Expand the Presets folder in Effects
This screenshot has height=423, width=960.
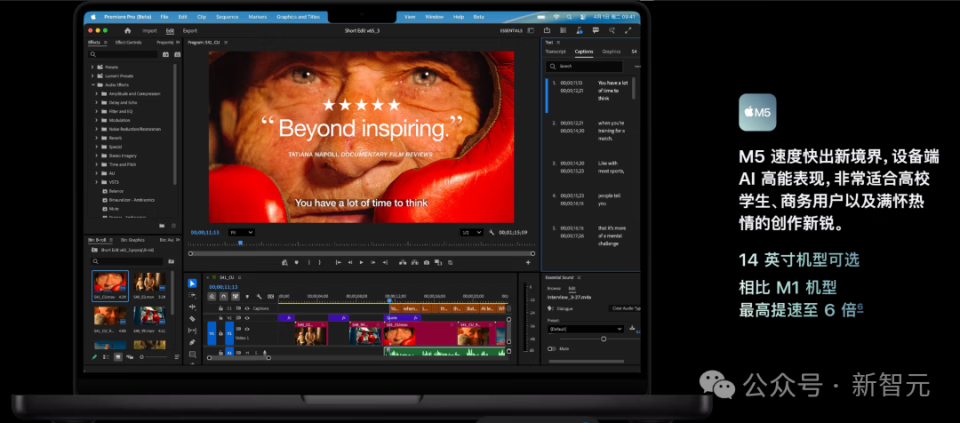(x=93, y=67)
